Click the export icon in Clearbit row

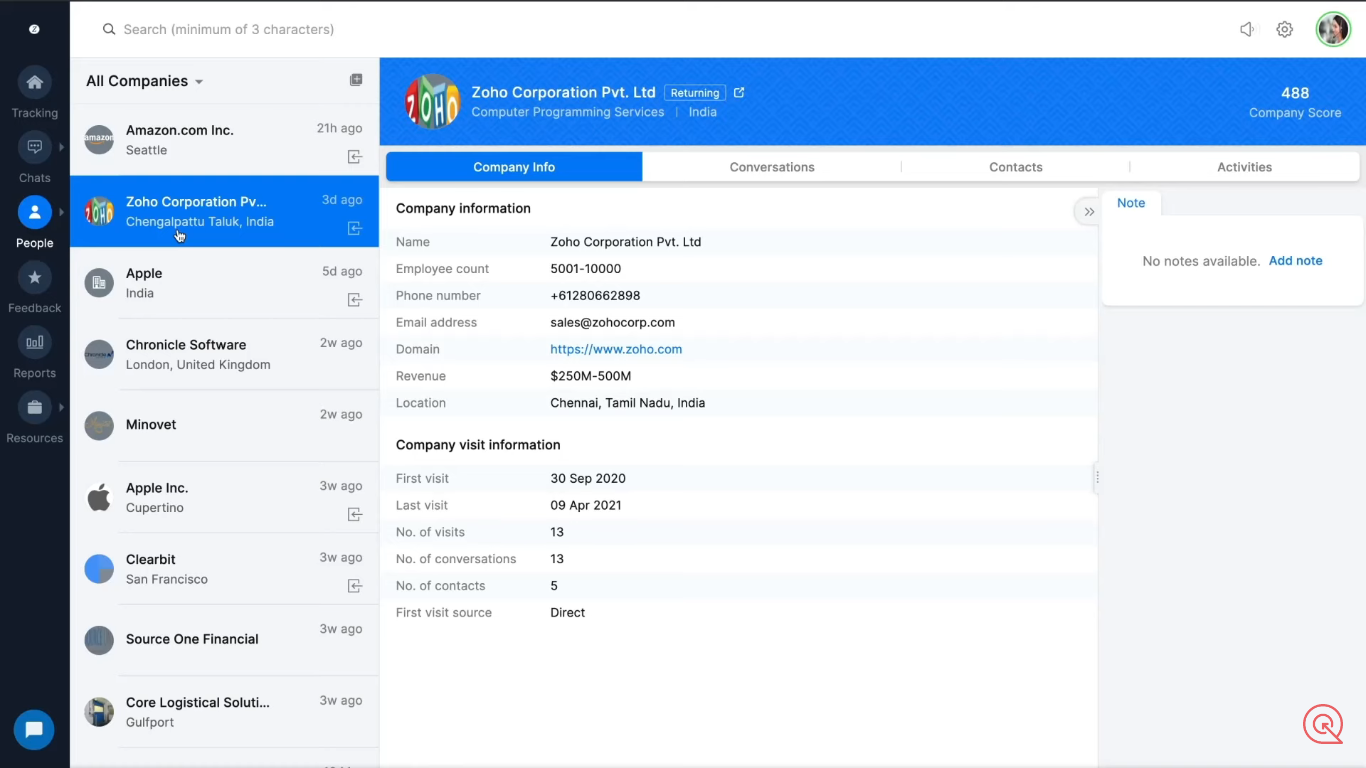click(x=355, y=586)
